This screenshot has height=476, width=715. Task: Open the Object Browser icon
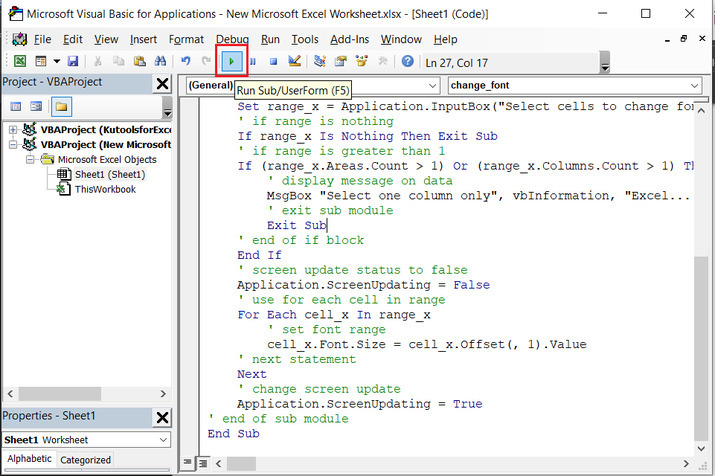(362, 61)
